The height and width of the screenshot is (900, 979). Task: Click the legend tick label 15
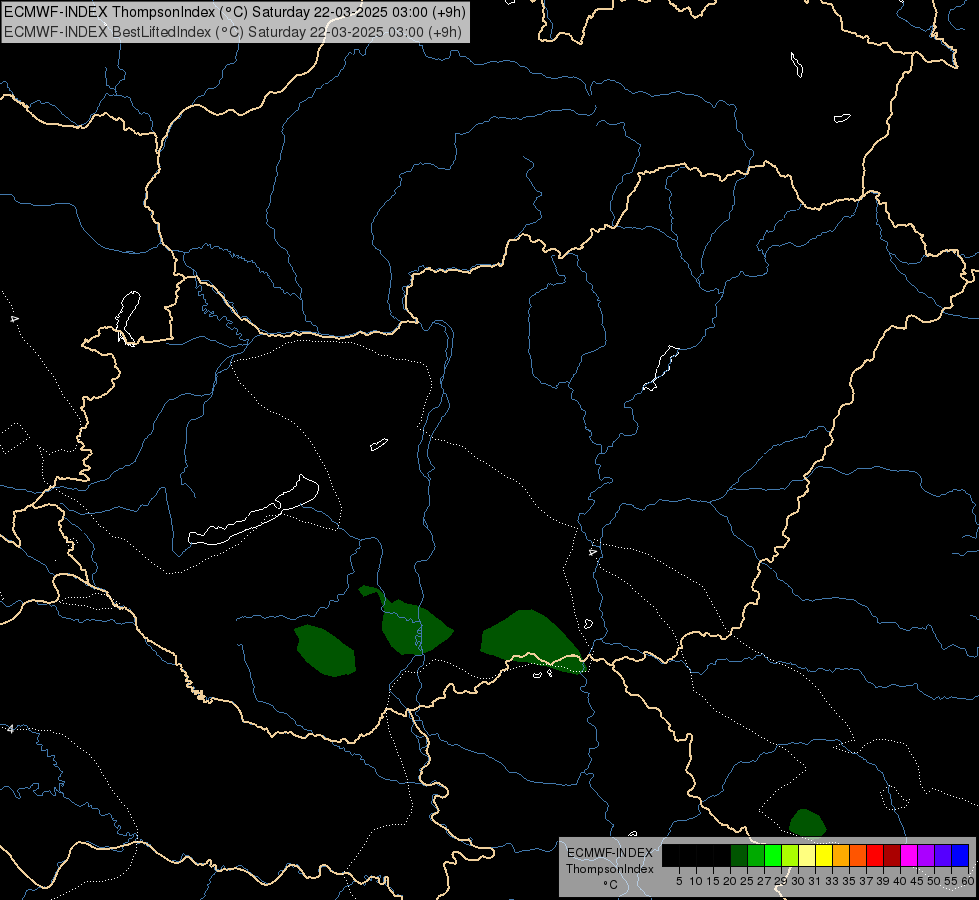click(713, 881)
